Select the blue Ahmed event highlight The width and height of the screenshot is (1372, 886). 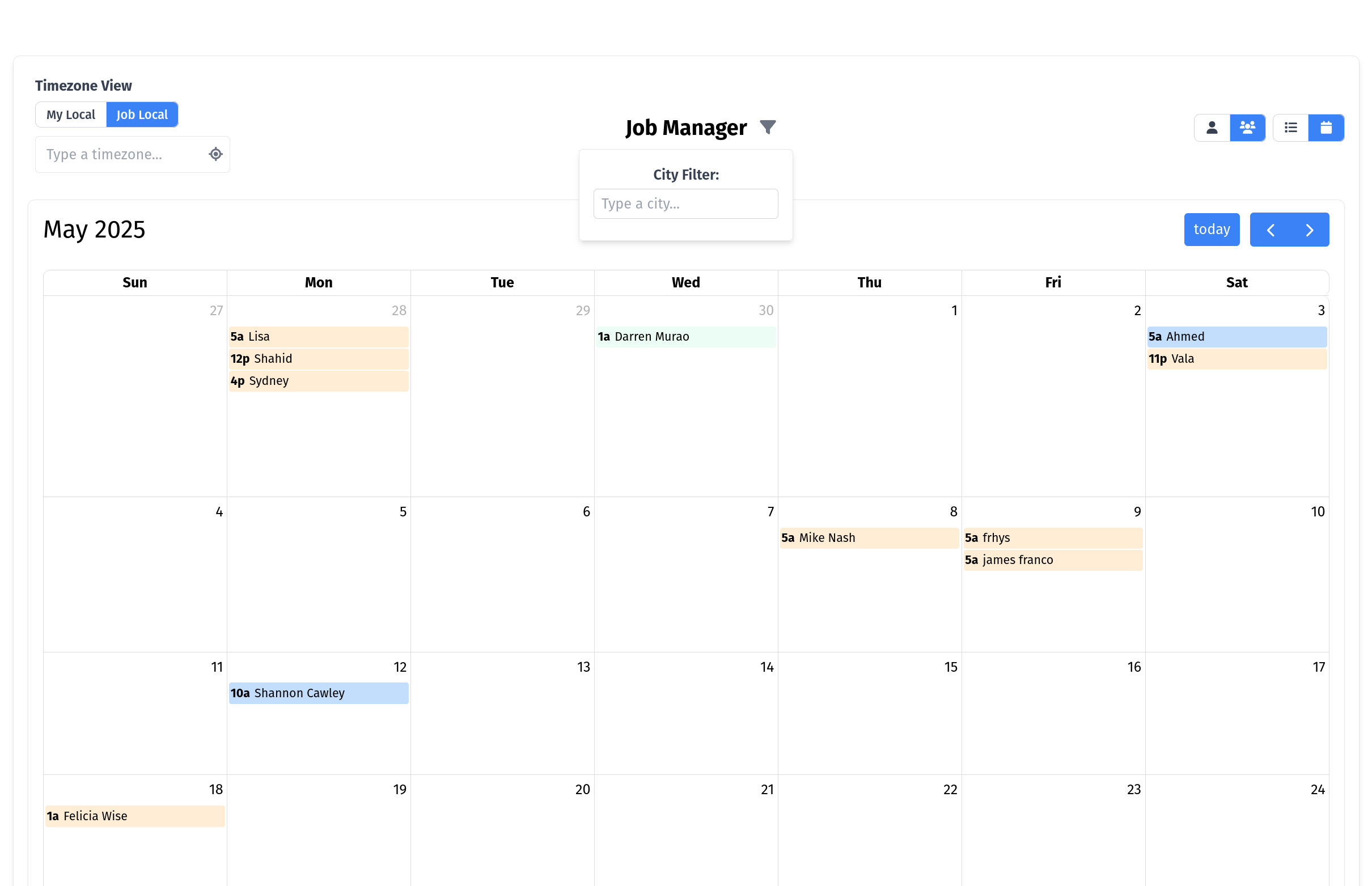[1237, 337]
